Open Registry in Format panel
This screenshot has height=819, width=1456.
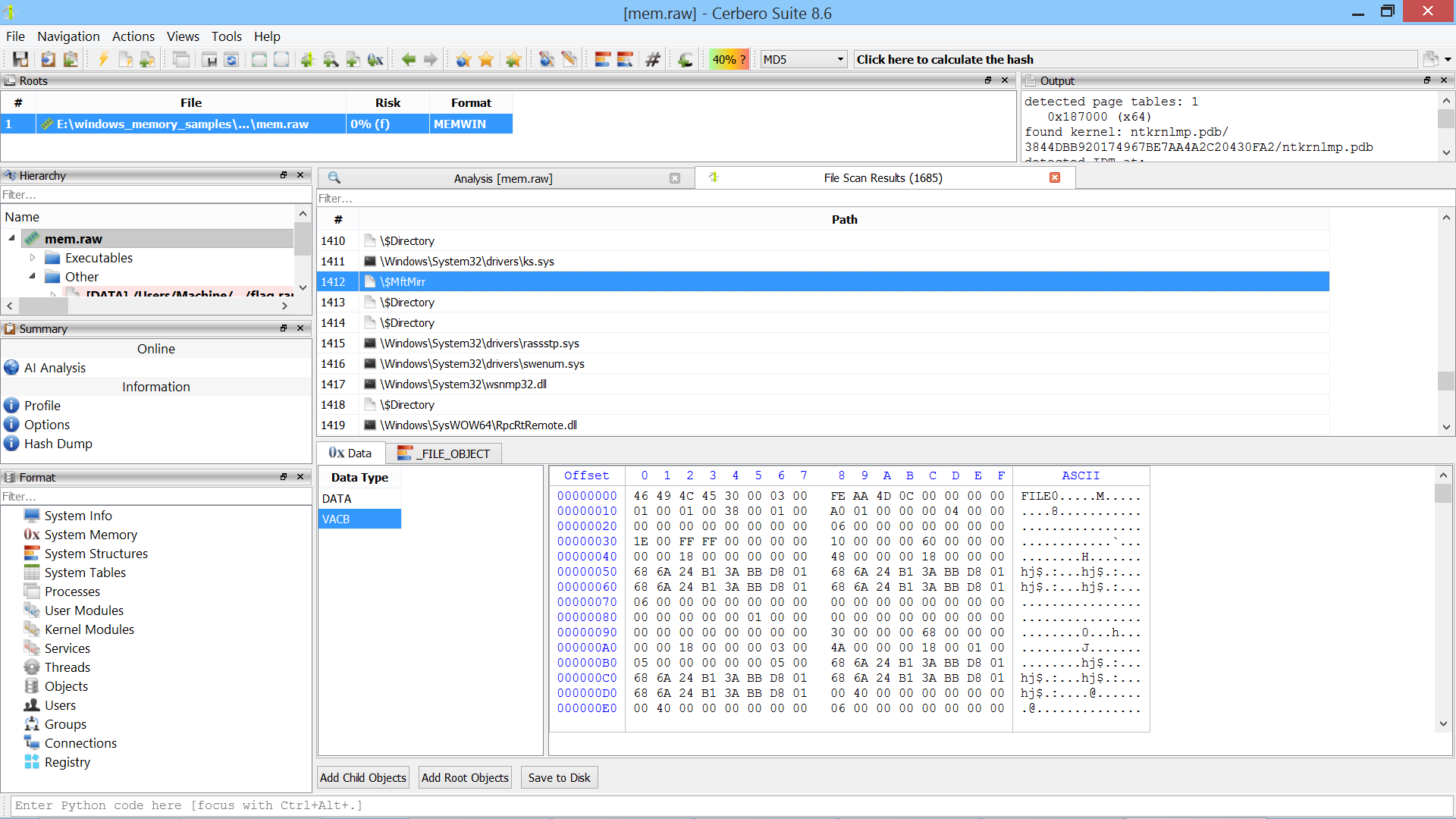pos(67,762)
